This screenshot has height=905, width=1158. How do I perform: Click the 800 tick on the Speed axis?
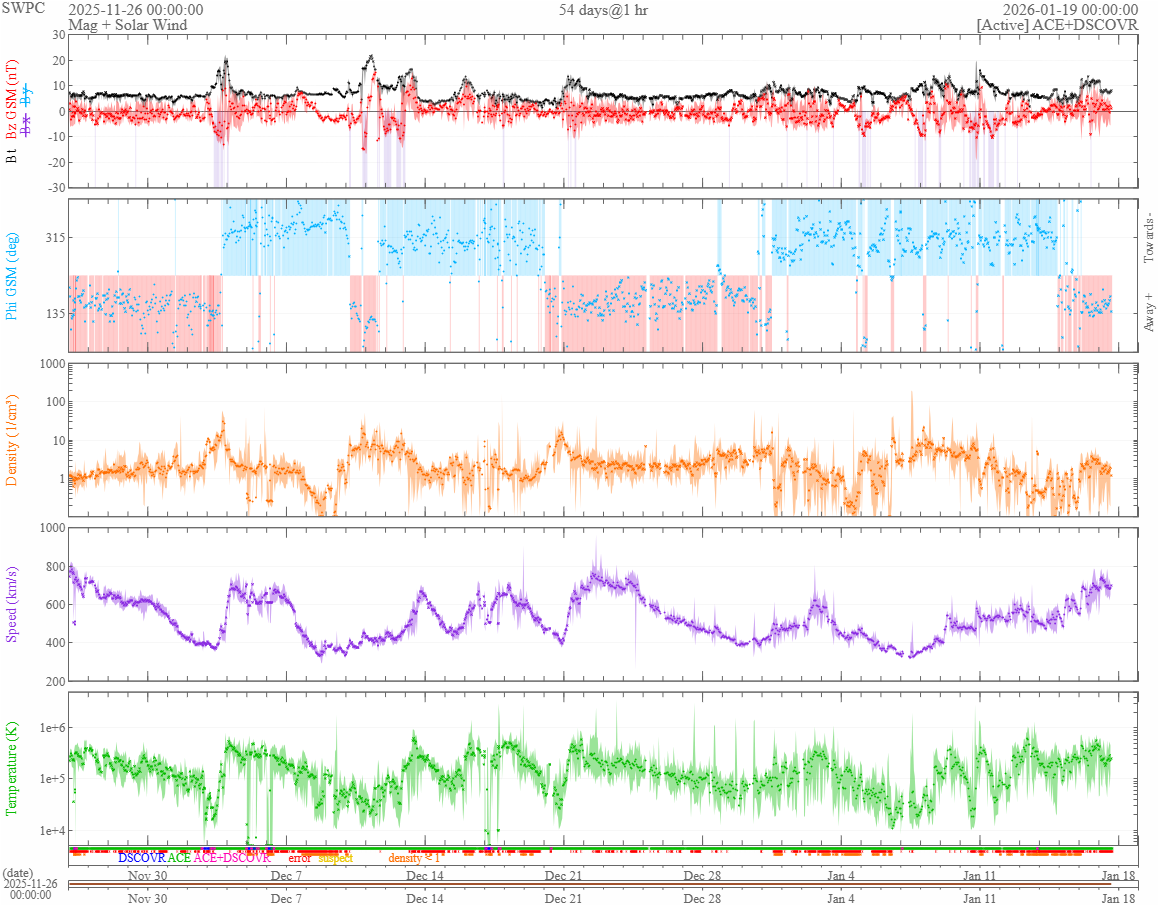pyautogui.click(x=55, y=567)
